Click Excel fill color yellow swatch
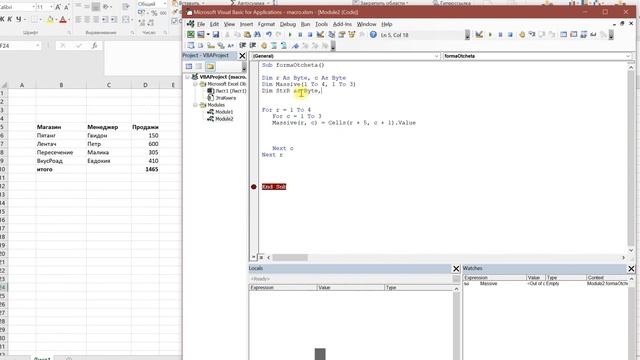Screen dimensions: 640x360 coord(50,19)
